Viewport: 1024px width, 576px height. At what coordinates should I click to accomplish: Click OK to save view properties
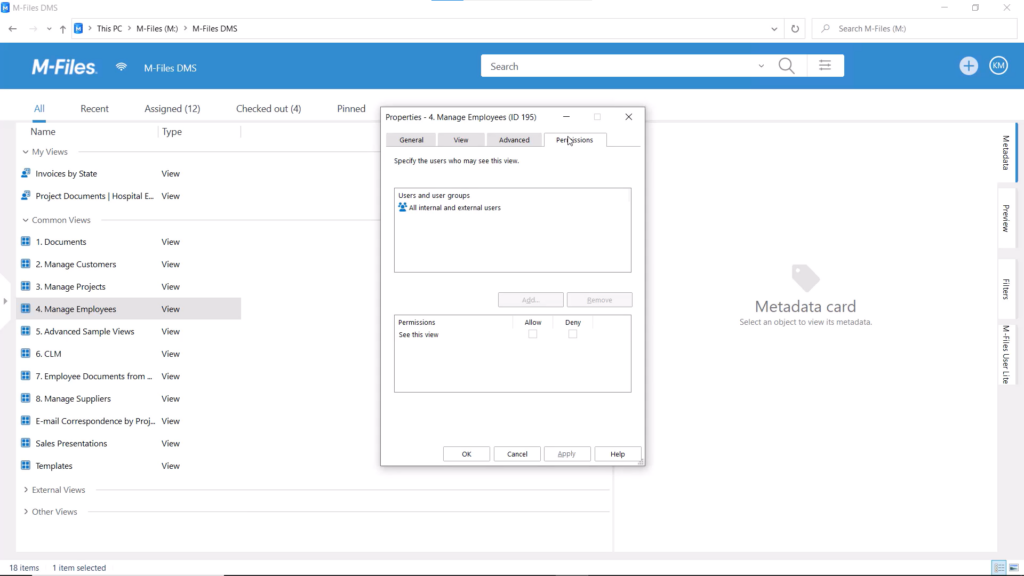point(466,453)
